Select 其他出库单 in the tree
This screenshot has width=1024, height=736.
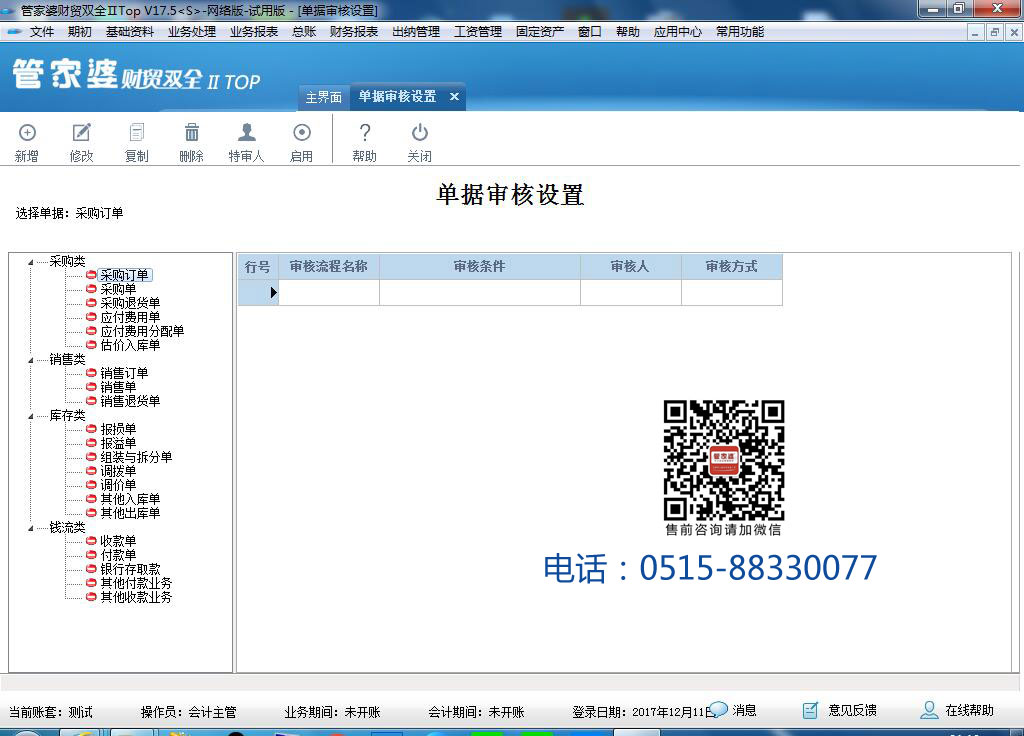(x=131, y=513)
